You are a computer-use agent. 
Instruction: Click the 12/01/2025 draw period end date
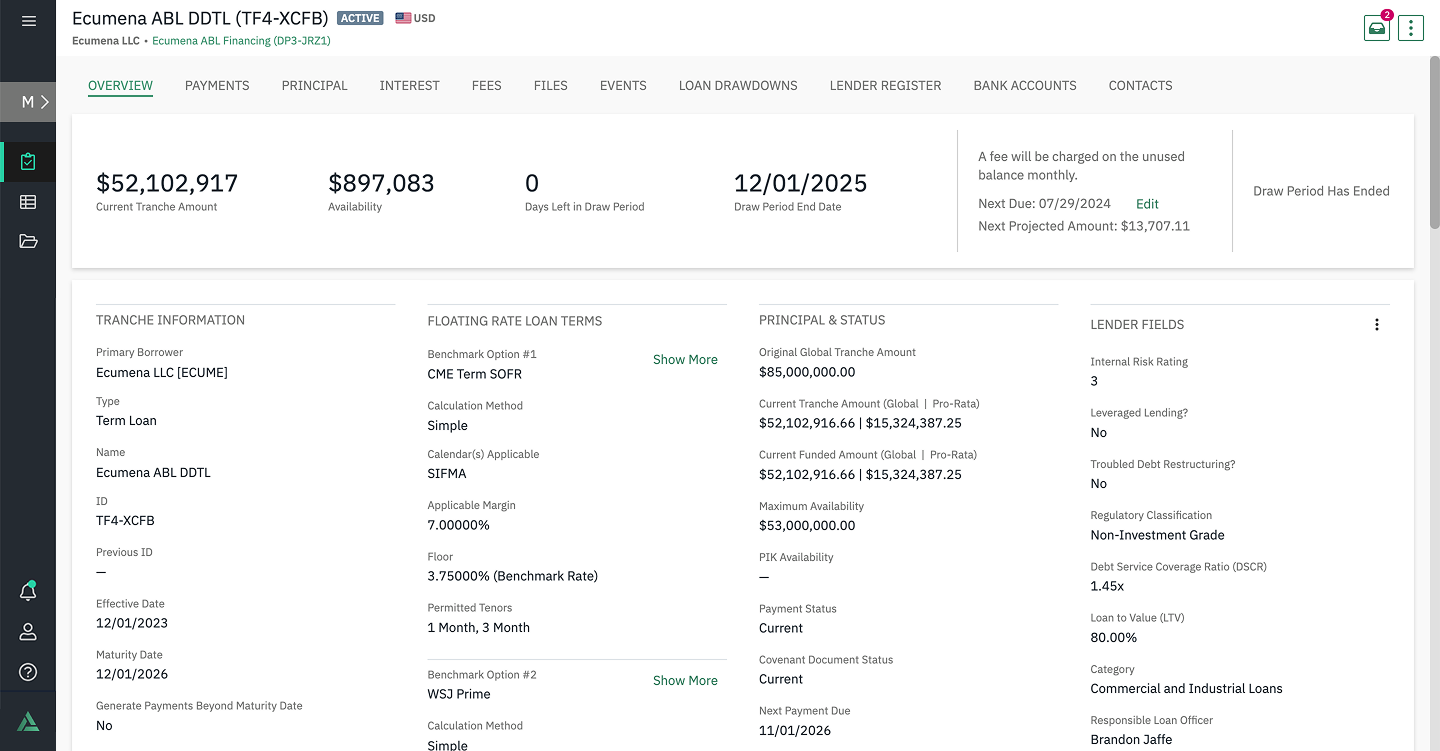pos(800,183)
